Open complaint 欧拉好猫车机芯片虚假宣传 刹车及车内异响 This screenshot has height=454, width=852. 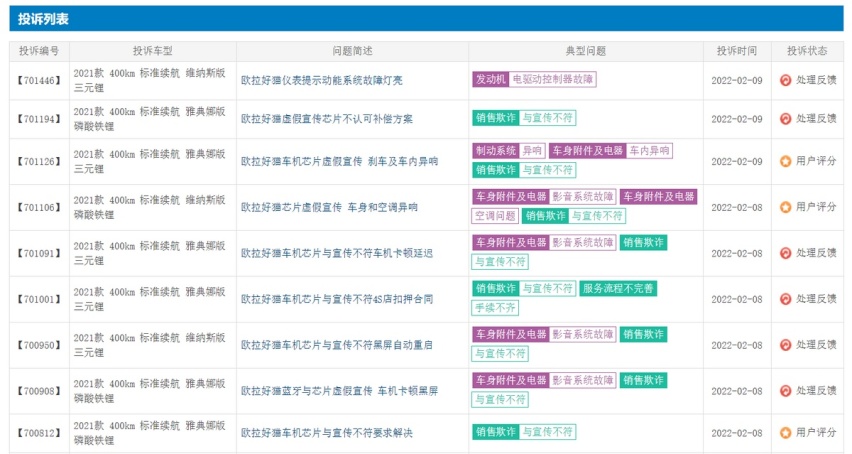pyautogui.click(x=339, y=161)
